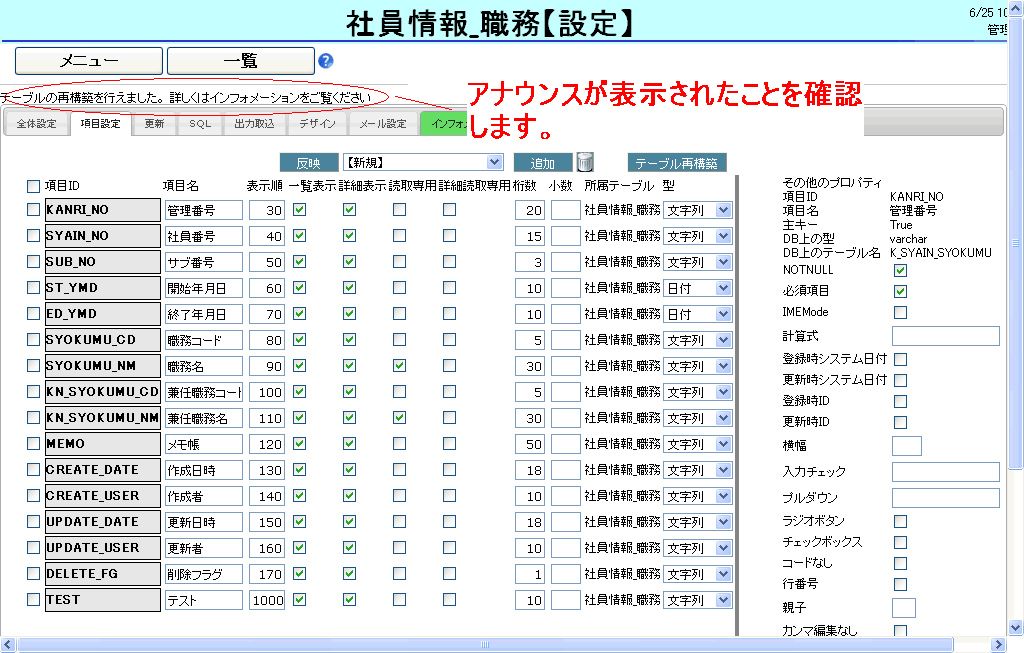Uncheck the NOTNULL property checkbox
The width and height of the screenshot is (1024, 653).
coord(900,270)
